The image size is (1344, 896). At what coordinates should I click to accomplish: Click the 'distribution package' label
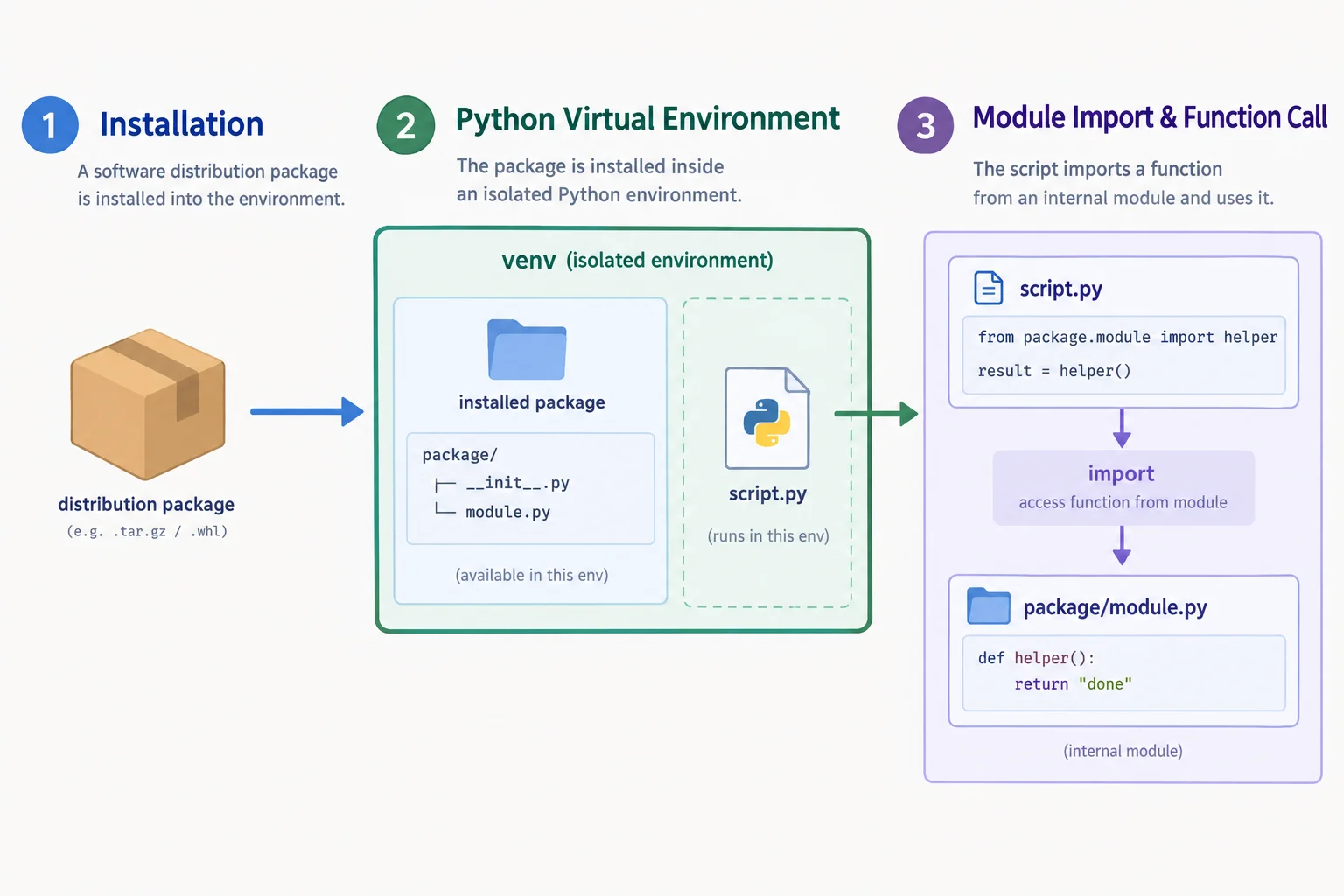coord(146,505)
